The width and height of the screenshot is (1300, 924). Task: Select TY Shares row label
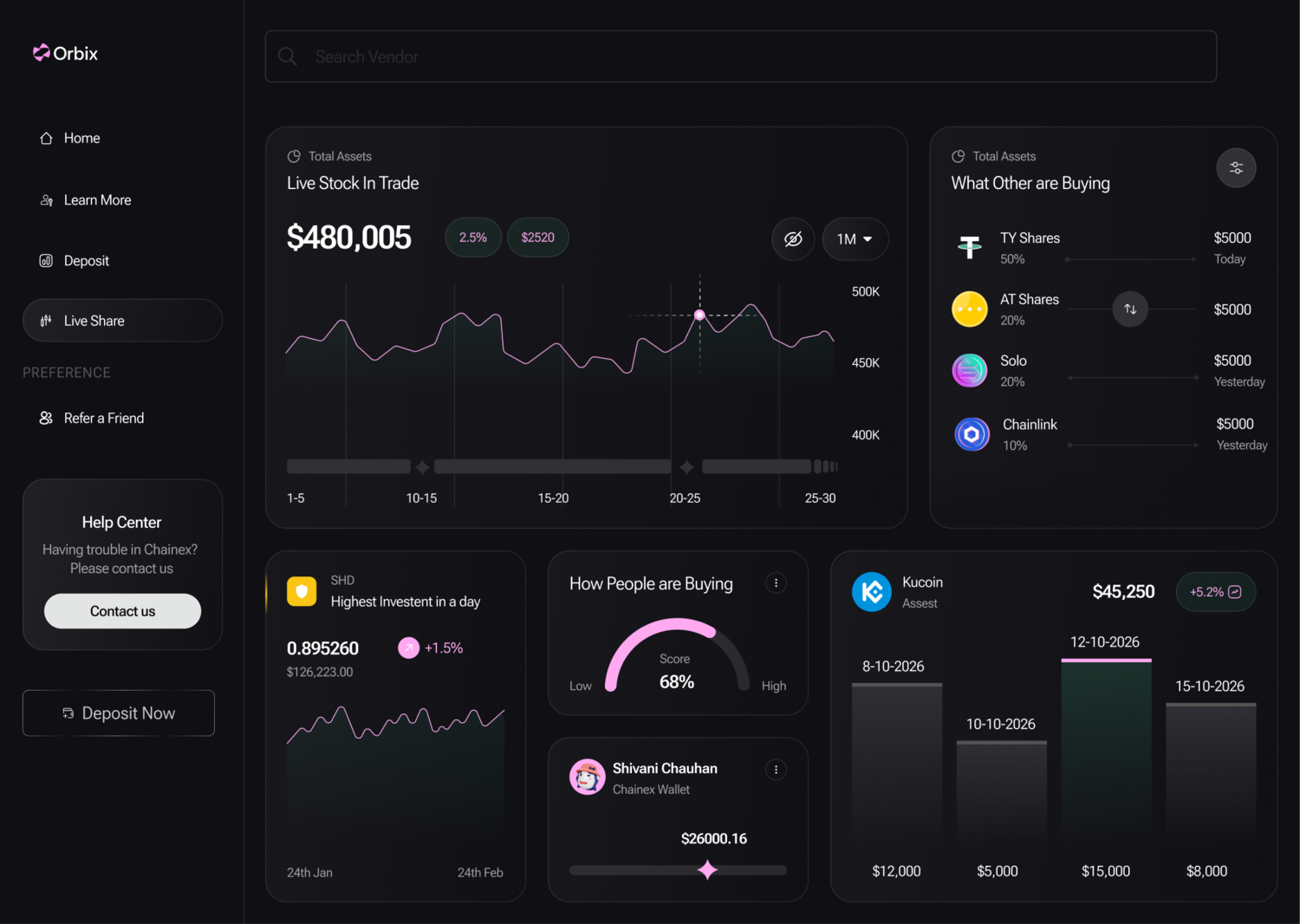tap(1030, 238)
